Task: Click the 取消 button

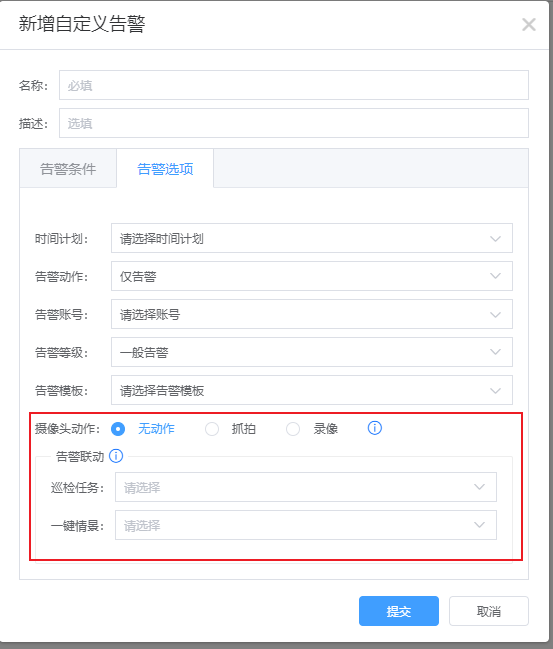Action: click(489, 611)
